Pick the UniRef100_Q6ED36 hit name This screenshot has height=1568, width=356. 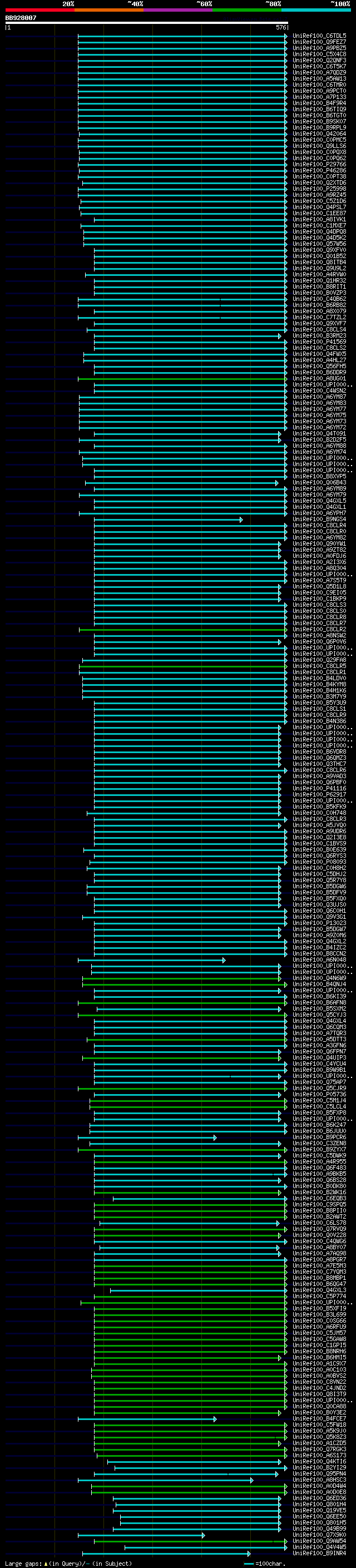pyautogui.click(x=319, y=1498)
